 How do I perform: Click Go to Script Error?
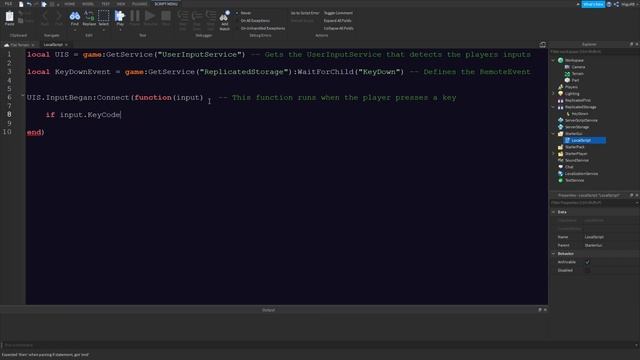click(x=304, y=13)
